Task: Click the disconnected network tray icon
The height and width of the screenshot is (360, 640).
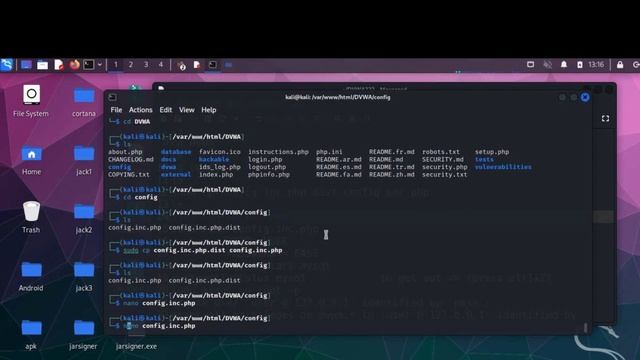Action: pos(547,64)
